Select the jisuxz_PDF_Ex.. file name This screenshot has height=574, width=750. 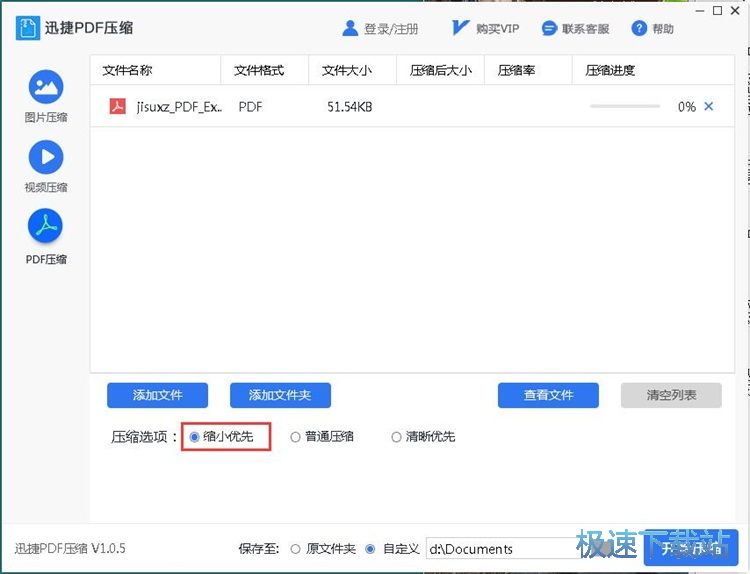[x=179, y=107]
